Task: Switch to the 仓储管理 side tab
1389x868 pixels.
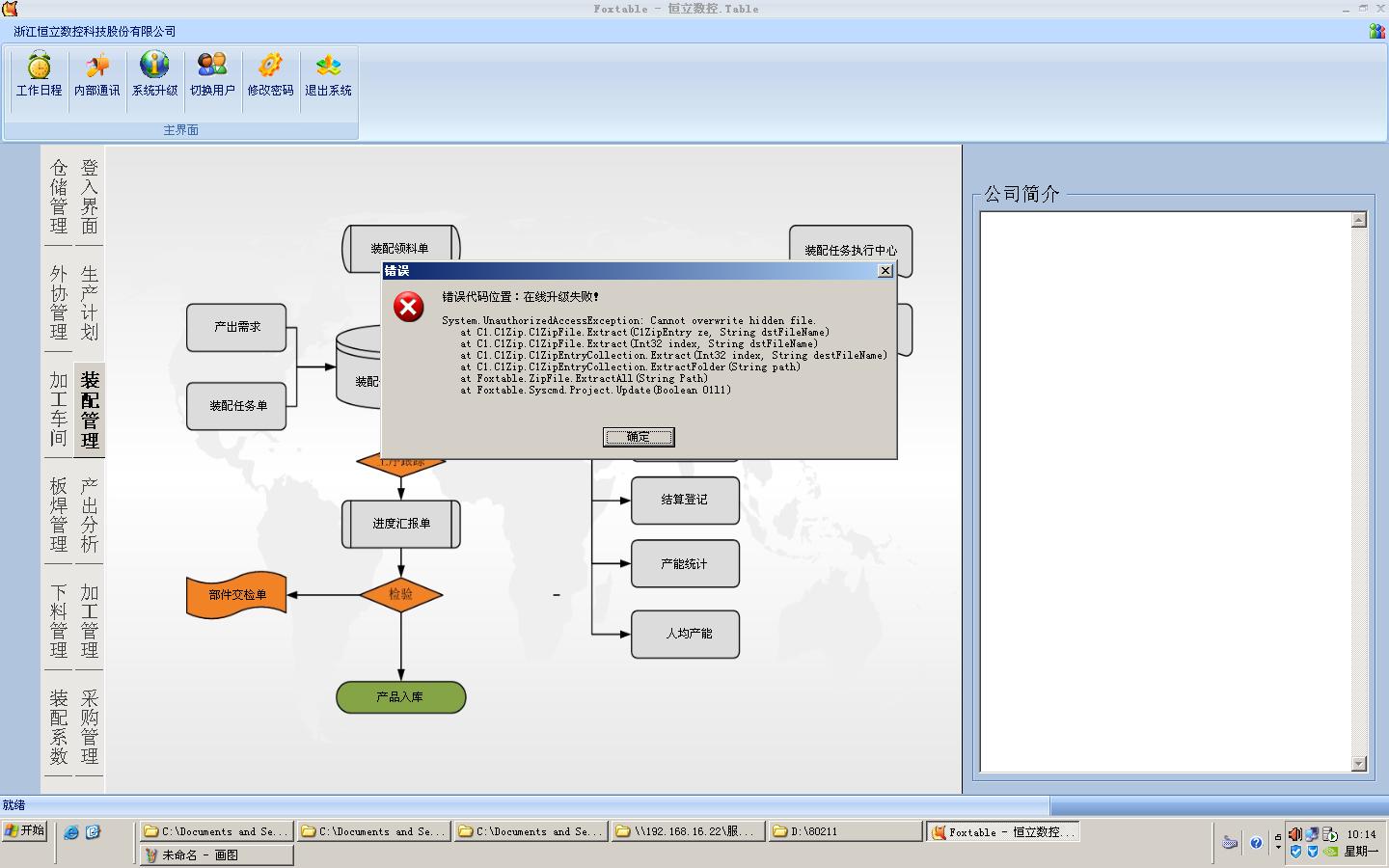Action: pyautogui.click(x=59, y=197)
